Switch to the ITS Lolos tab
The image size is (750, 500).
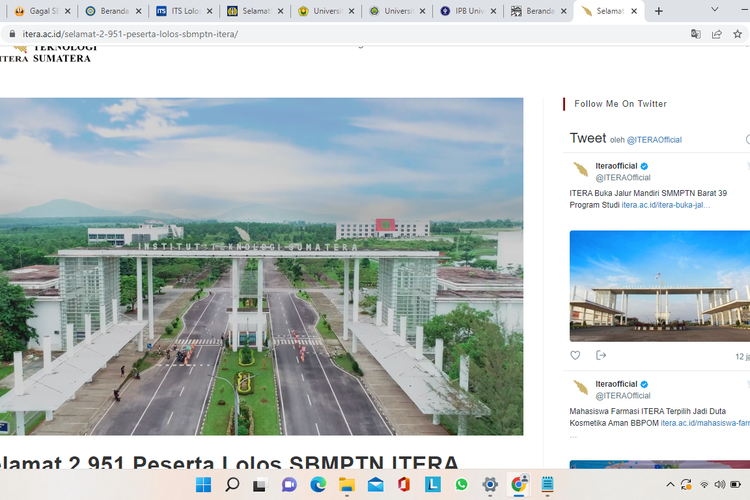click(x=181, y=11)
